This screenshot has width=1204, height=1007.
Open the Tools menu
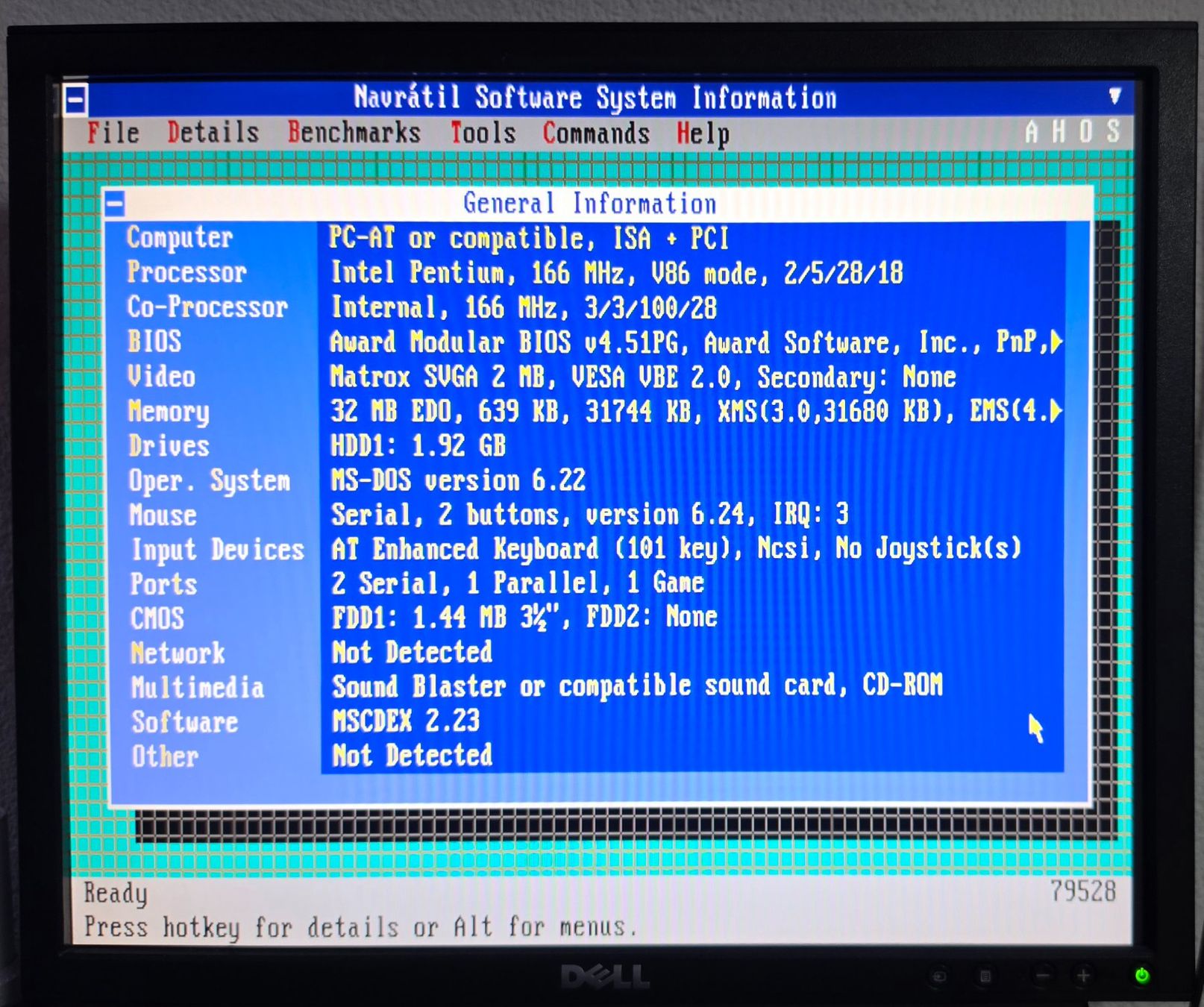(x=483, y=133)
